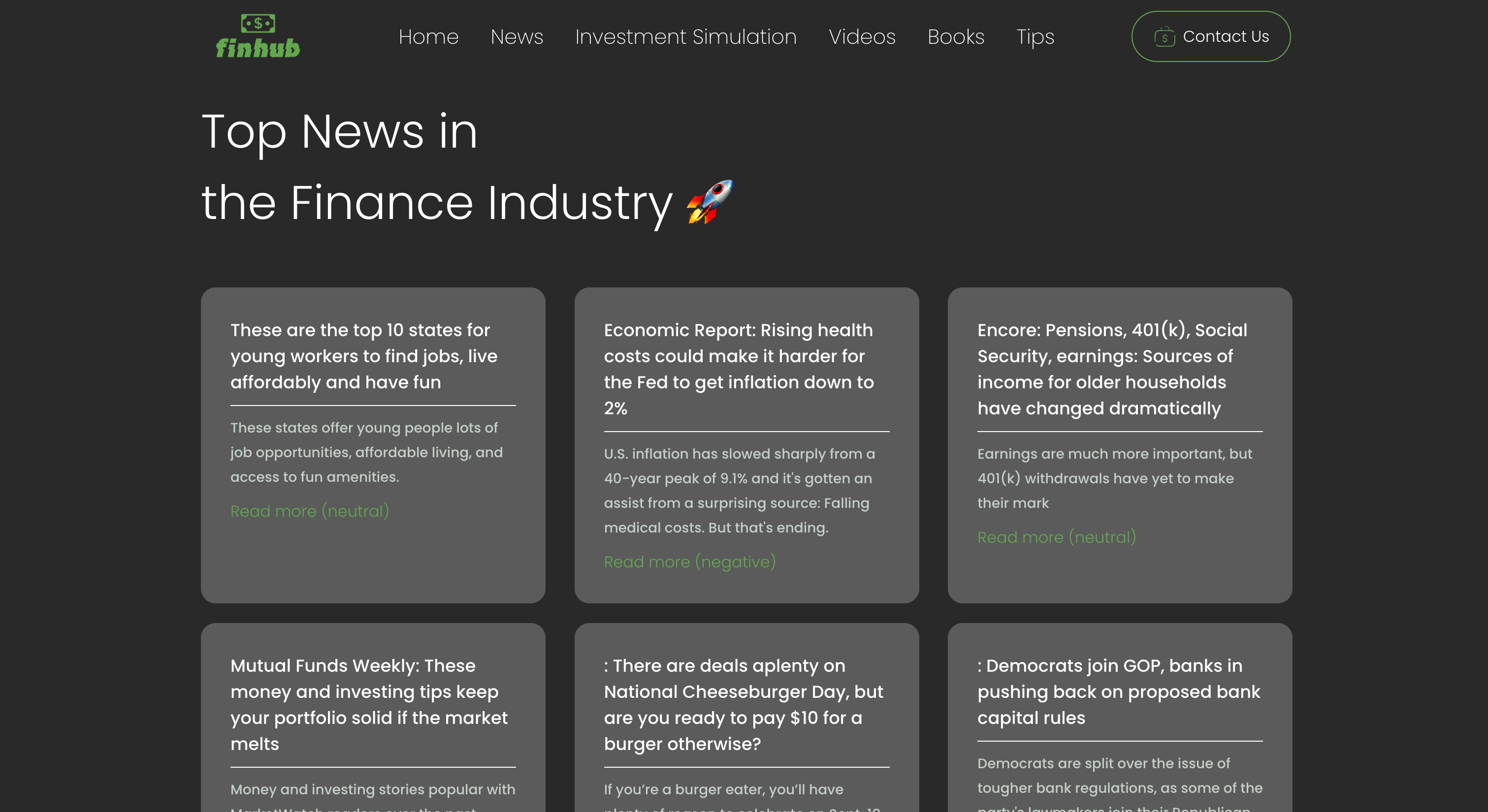Navigate to the Videos section

(x=862, y=37)
